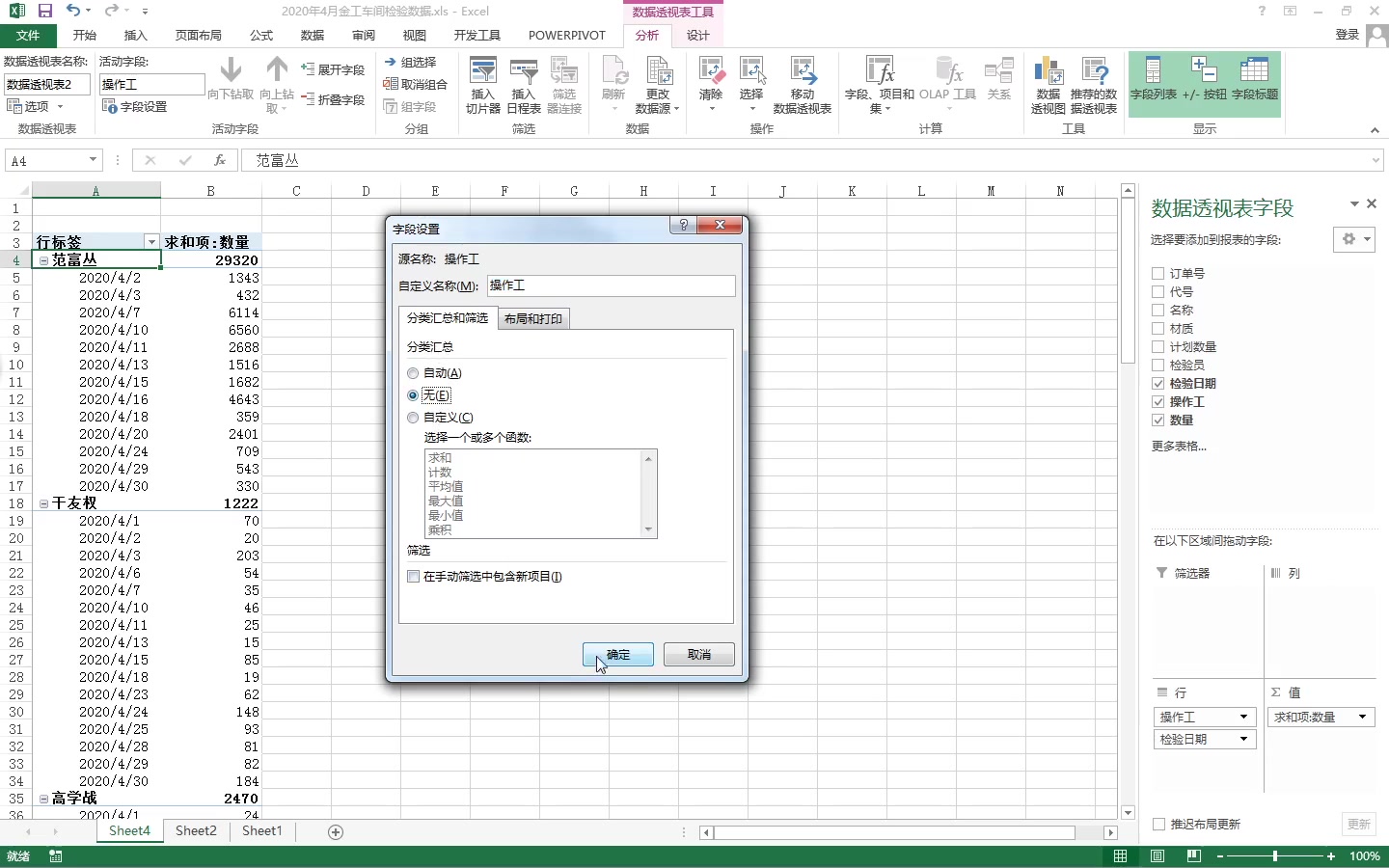
Task: Open 操作工 row field dropdown in pane
Action: [1243, 717]
